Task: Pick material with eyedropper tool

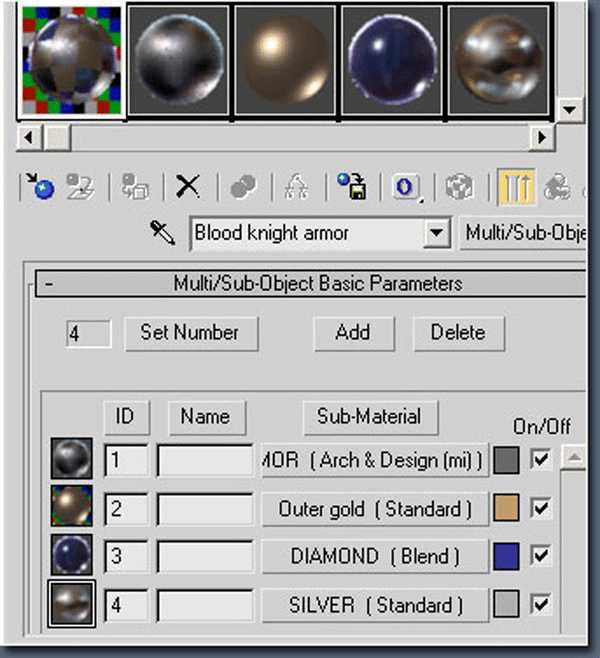Action: [163, 232]
